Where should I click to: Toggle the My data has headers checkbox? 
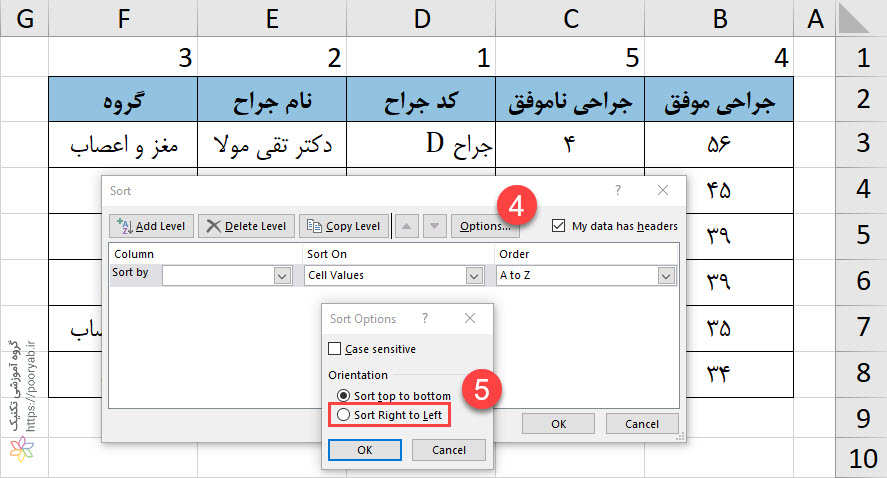558,226
